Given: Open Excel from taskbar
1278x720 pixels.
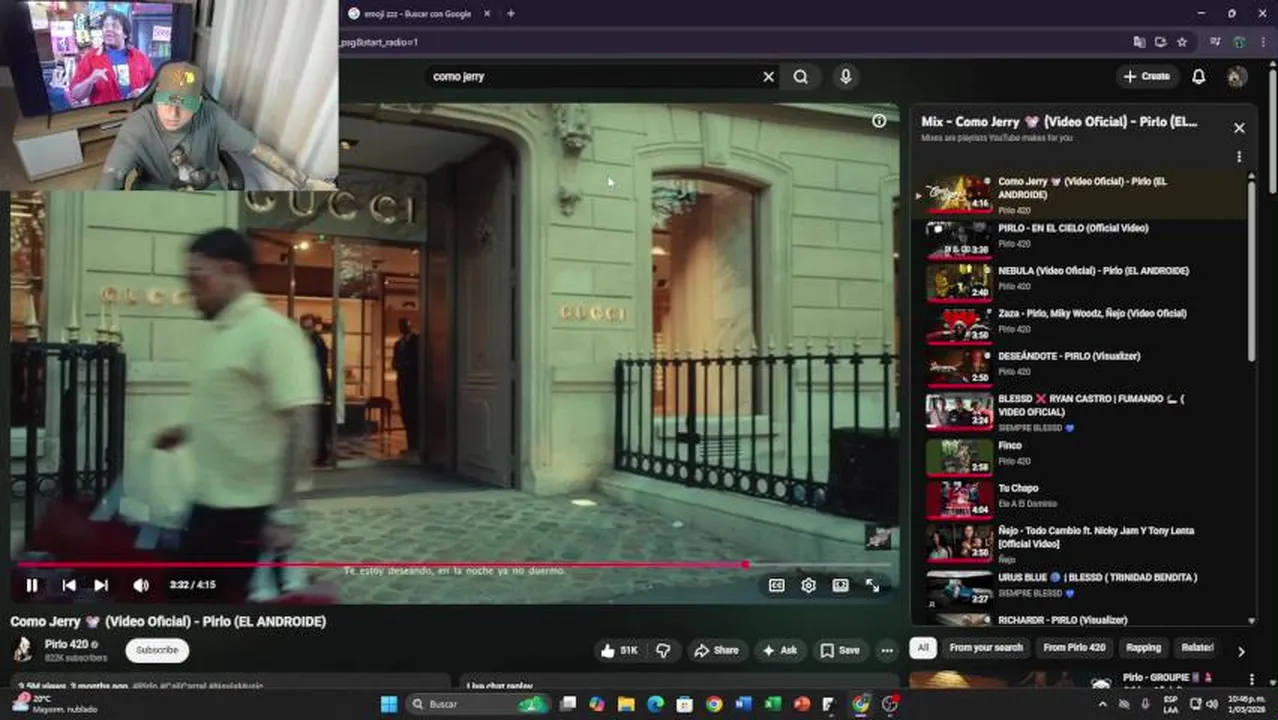Looking at the screenshot, I should point(772,704).
